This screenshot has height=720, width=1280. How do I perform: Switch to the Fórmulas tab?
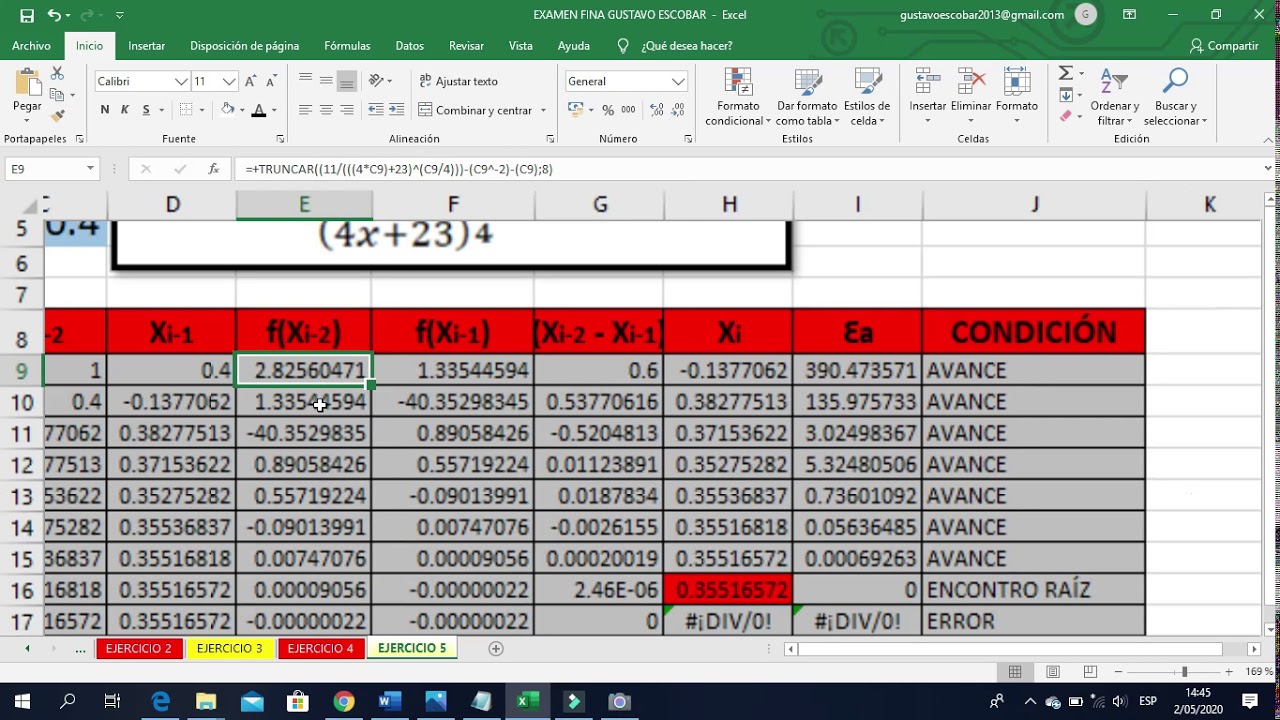pos(347,46)
